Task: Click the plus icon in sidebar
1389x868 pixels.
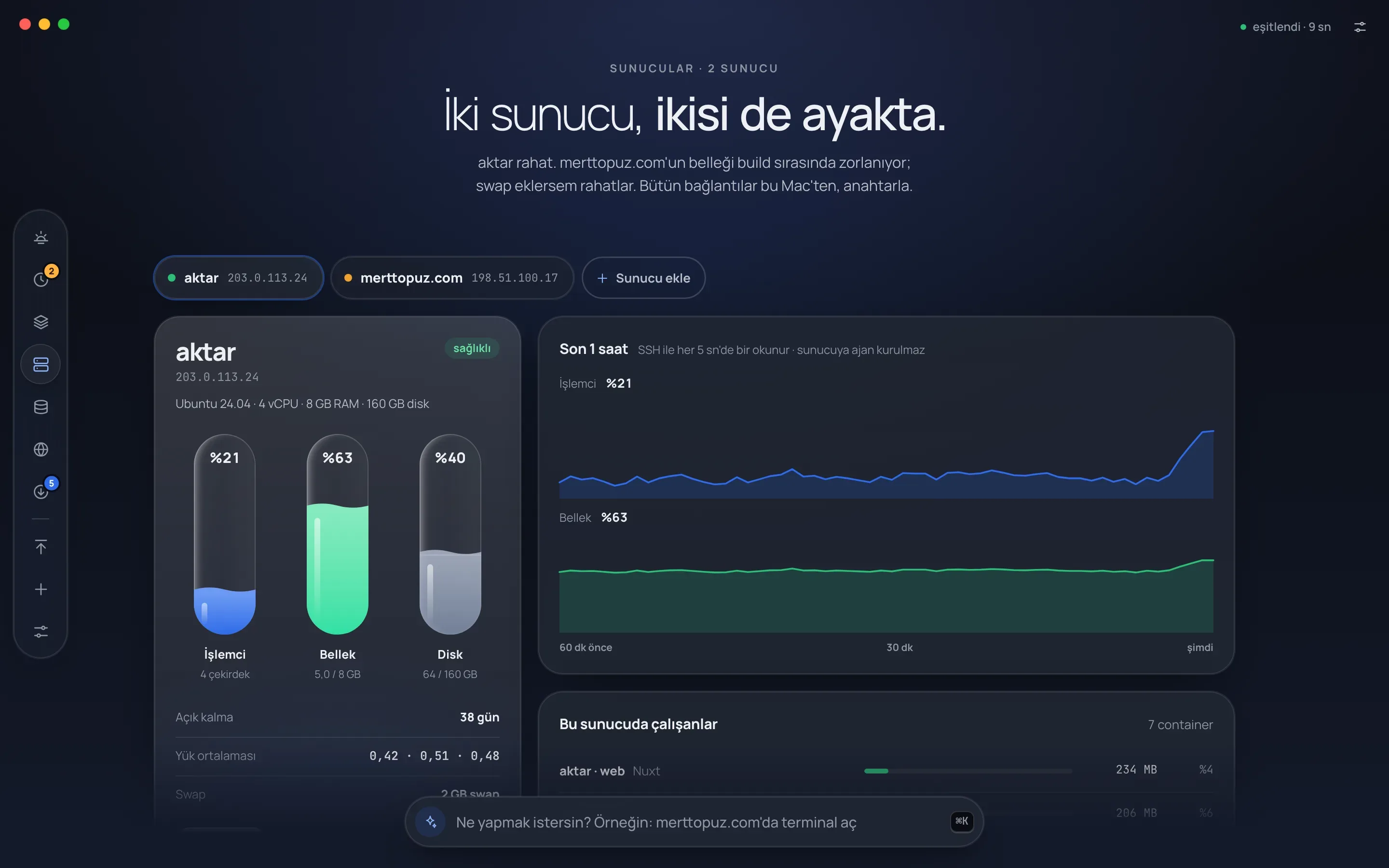Action: [41, 589]
